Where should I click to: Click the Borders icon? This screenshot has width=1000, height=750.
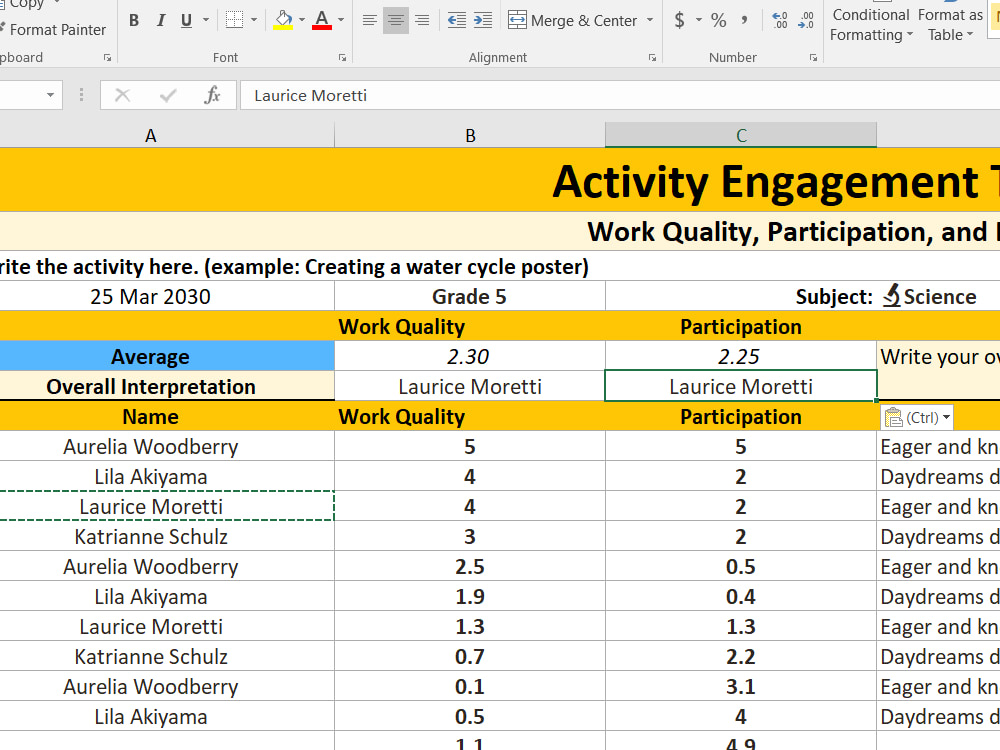pos(234,20)
